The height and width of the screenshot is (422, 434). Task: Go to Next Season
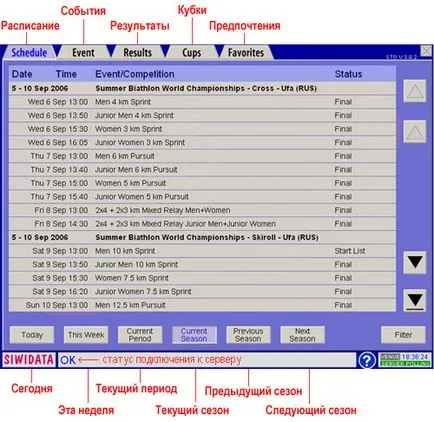coord(302,335)
